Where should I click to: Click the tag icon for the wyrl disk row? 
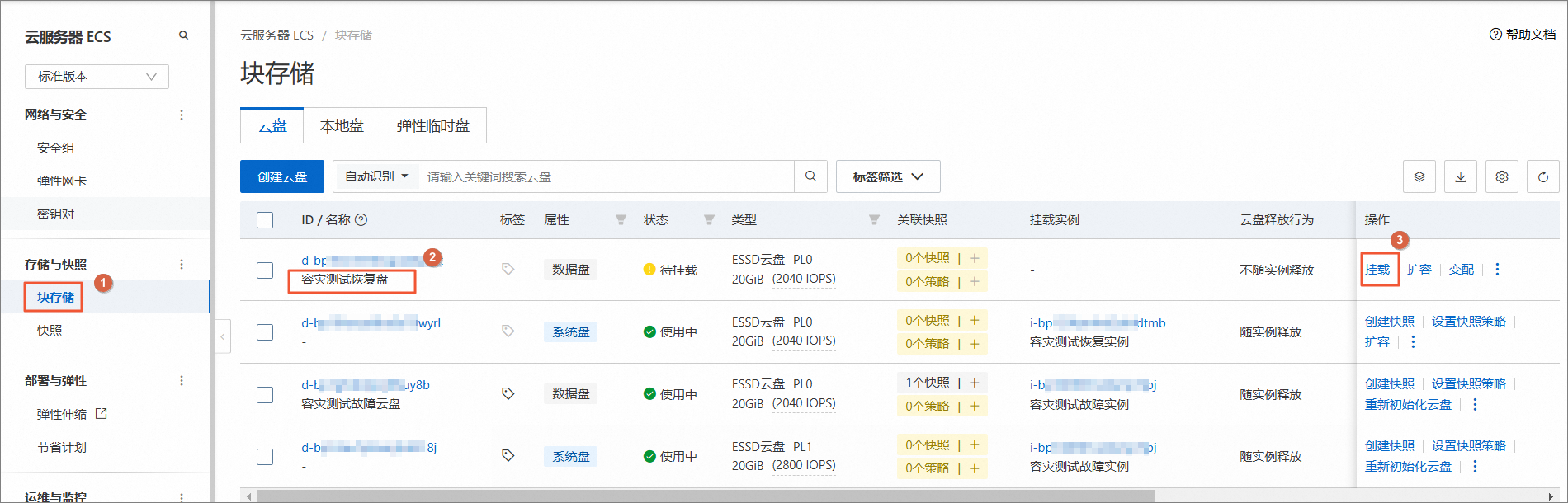pyautogui.click(x=508, y=331)
